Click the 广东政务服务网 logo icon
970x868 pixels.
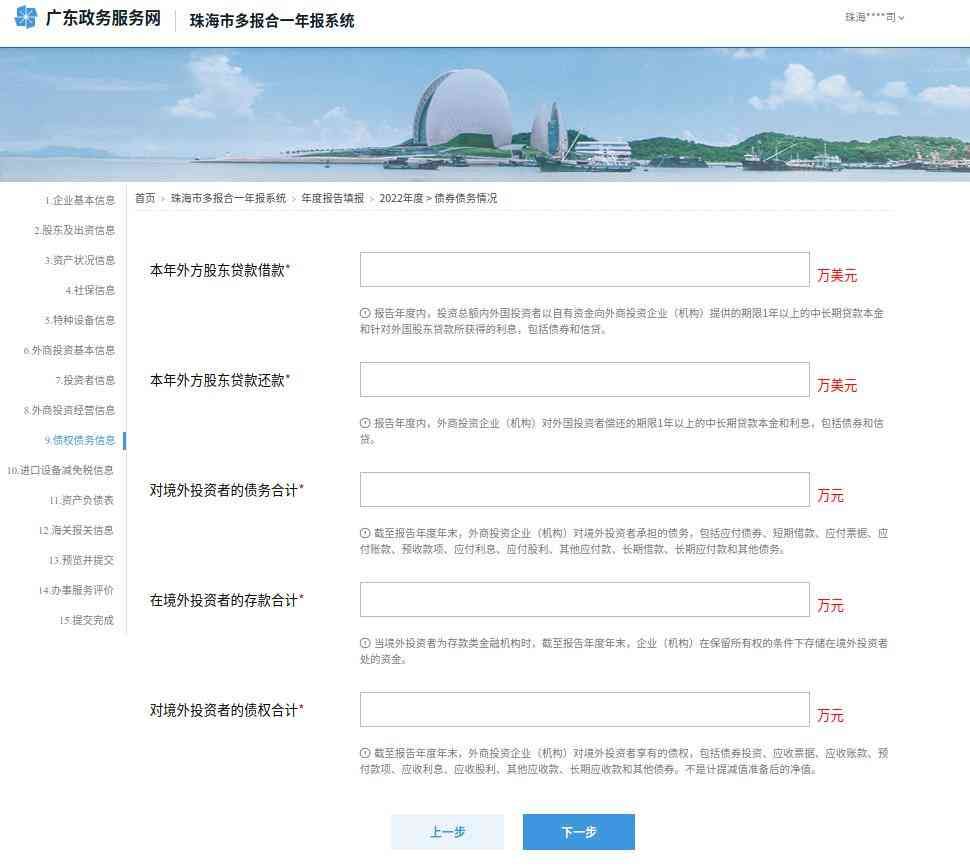click(26, 18)
